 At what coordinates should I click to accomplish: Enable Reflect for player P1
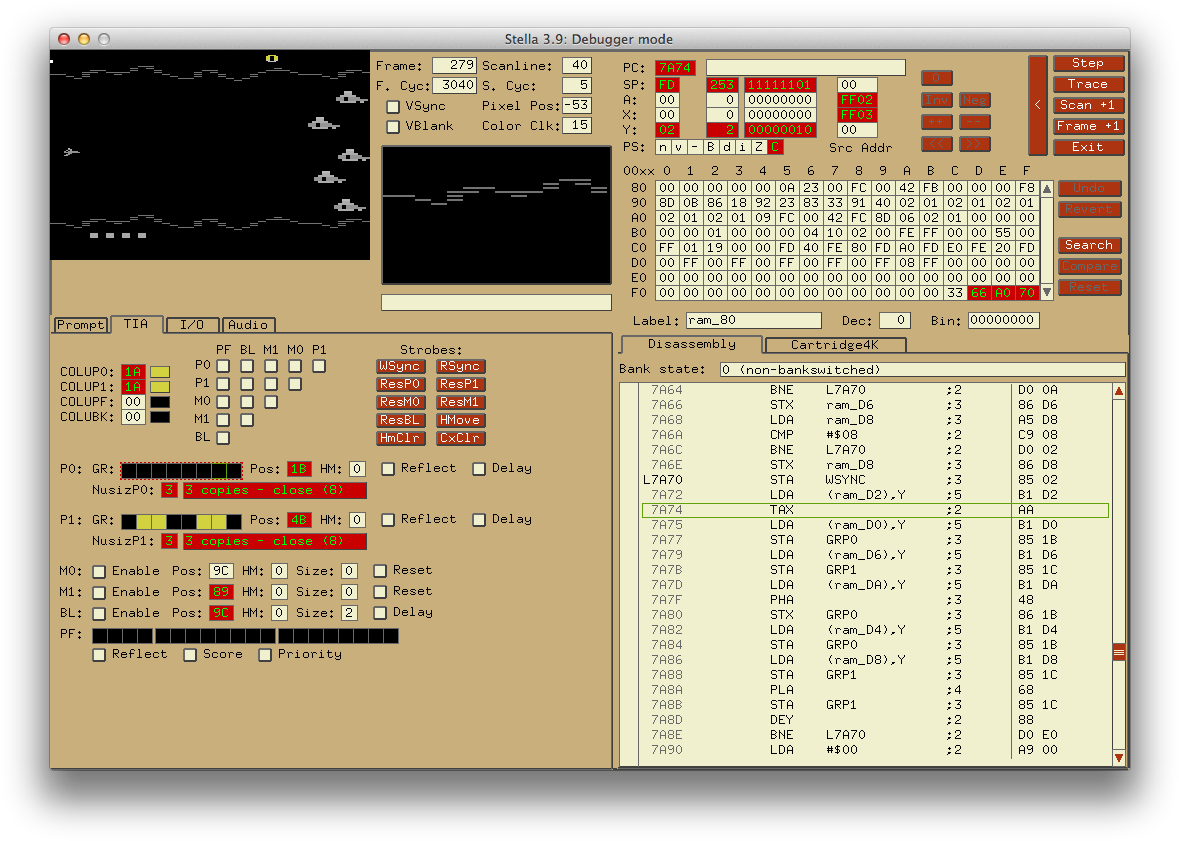click(x=388, y=520)
